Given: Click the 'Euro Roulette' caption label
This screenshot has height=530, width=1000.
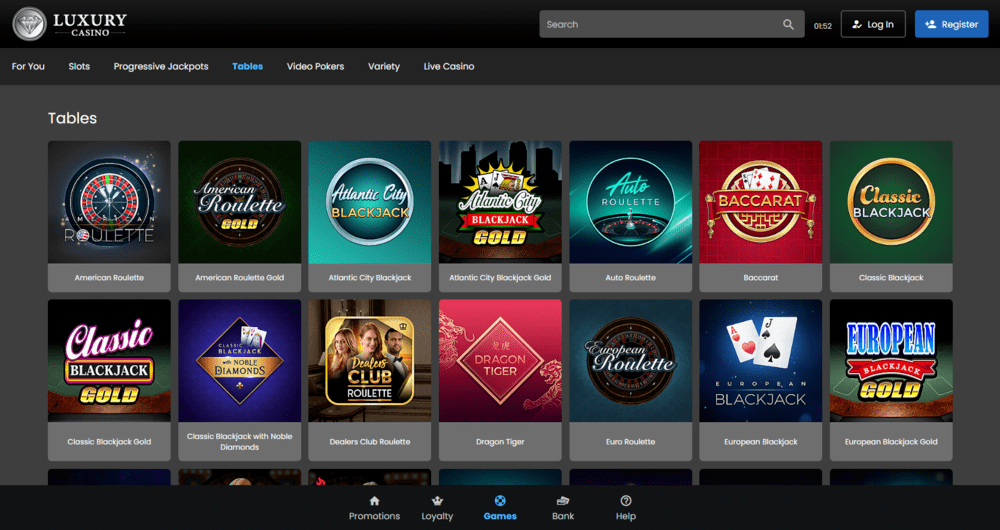Looking at the screenshot, I should pyautogui.click(x=631, y=441).
